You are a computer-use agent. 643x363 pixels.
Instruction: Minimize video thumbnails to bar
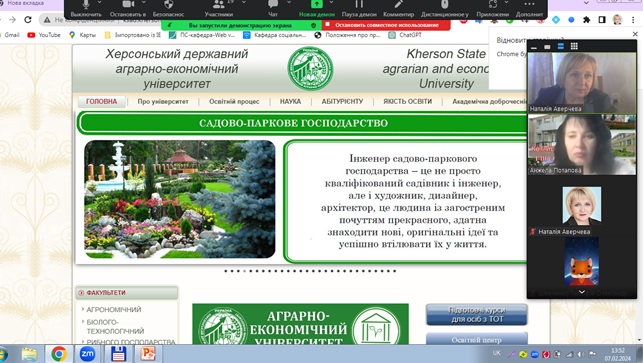(x=534, y=48)
